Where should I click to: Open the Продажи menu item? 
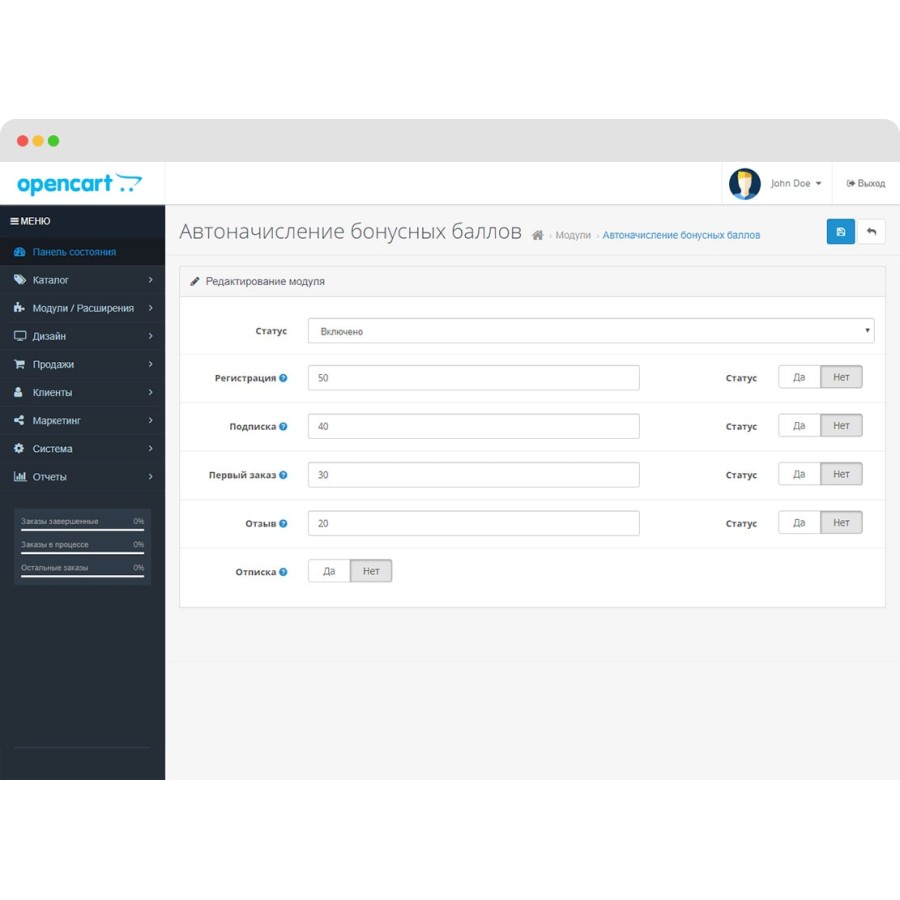coord(83,364)
